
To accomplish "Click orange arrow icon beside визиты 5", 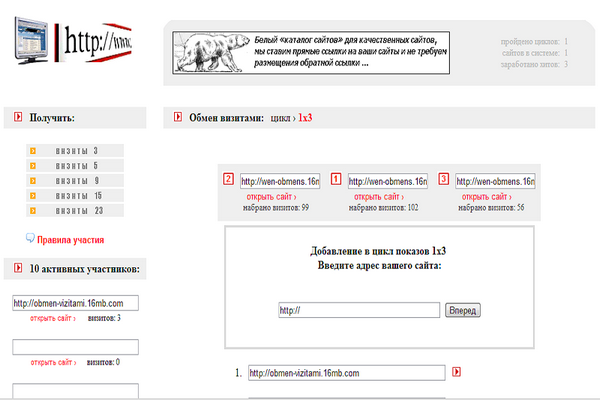I will tap(33, 166).
